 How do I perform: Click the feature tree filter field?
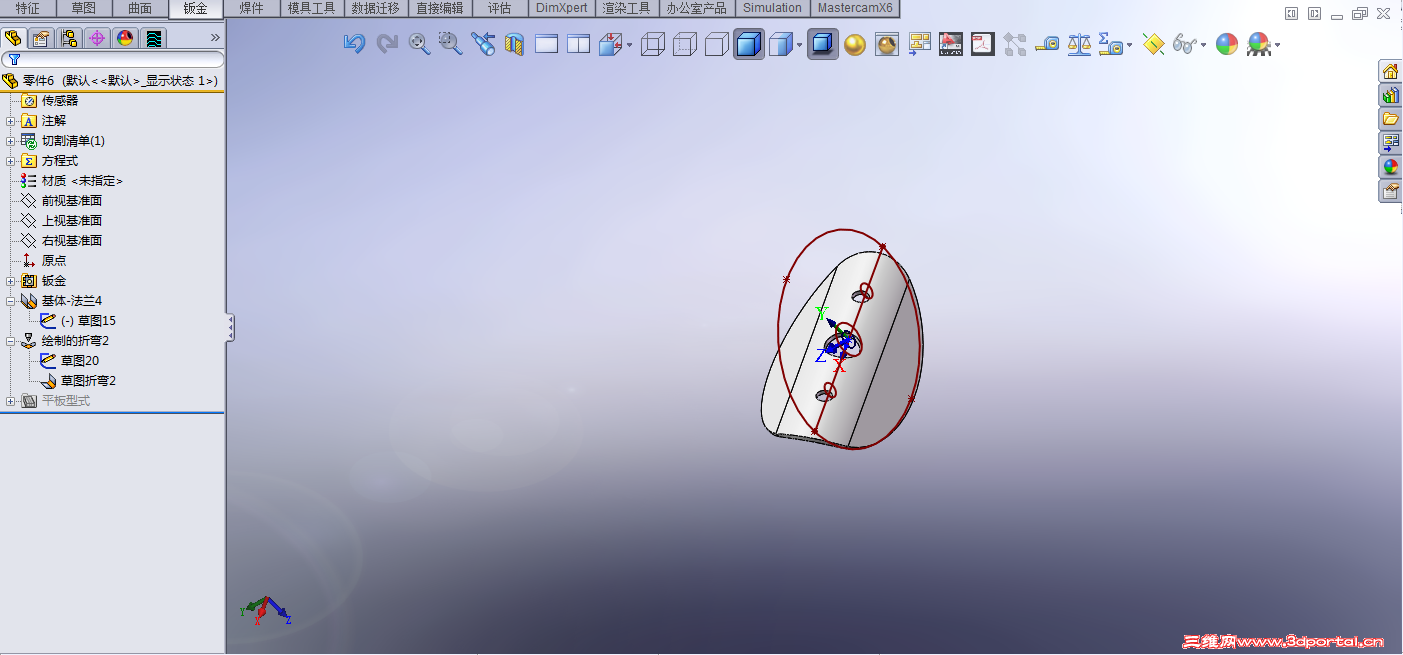112,60
